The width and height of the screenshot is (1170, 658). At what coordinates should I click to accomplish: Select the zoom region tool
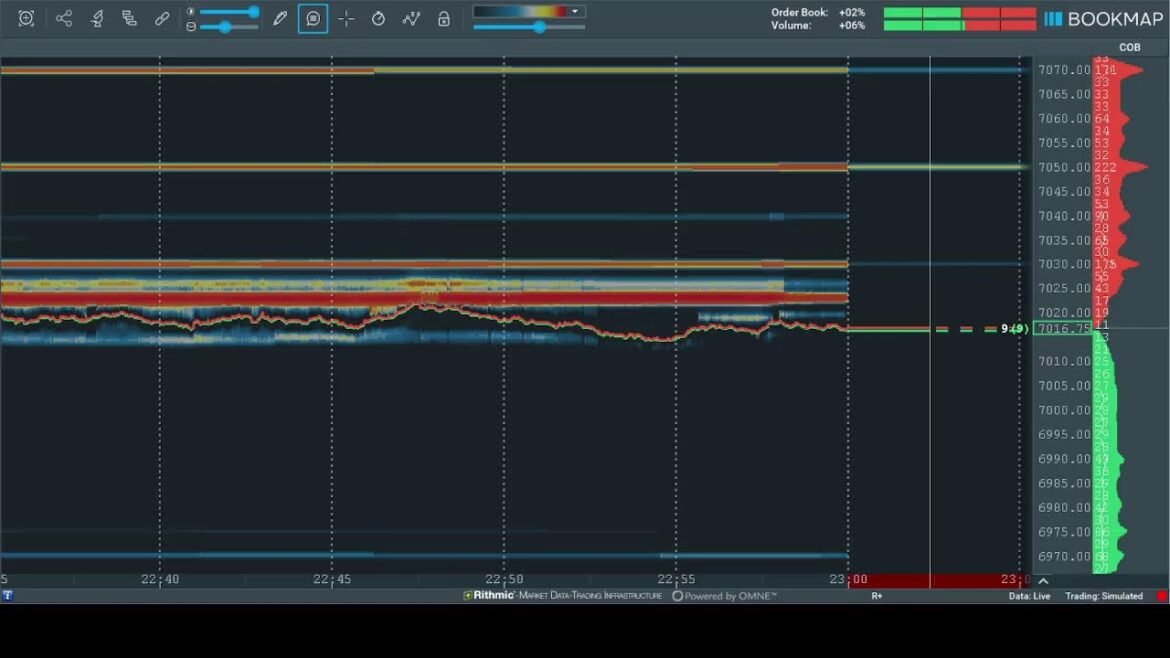(x=25, y=18)
